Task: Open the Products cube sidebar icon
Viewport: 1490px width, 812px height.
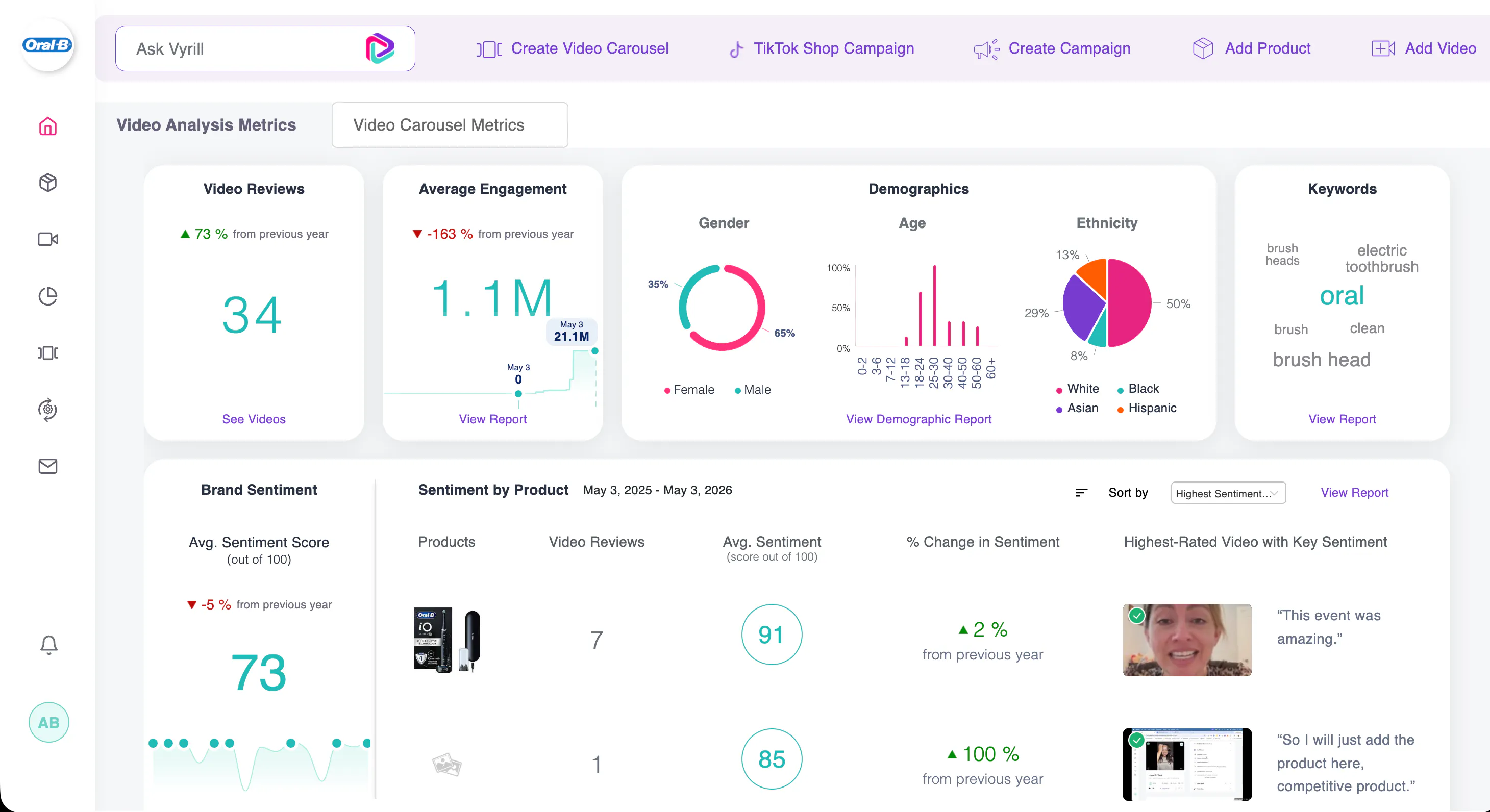Action: [47, 183]
